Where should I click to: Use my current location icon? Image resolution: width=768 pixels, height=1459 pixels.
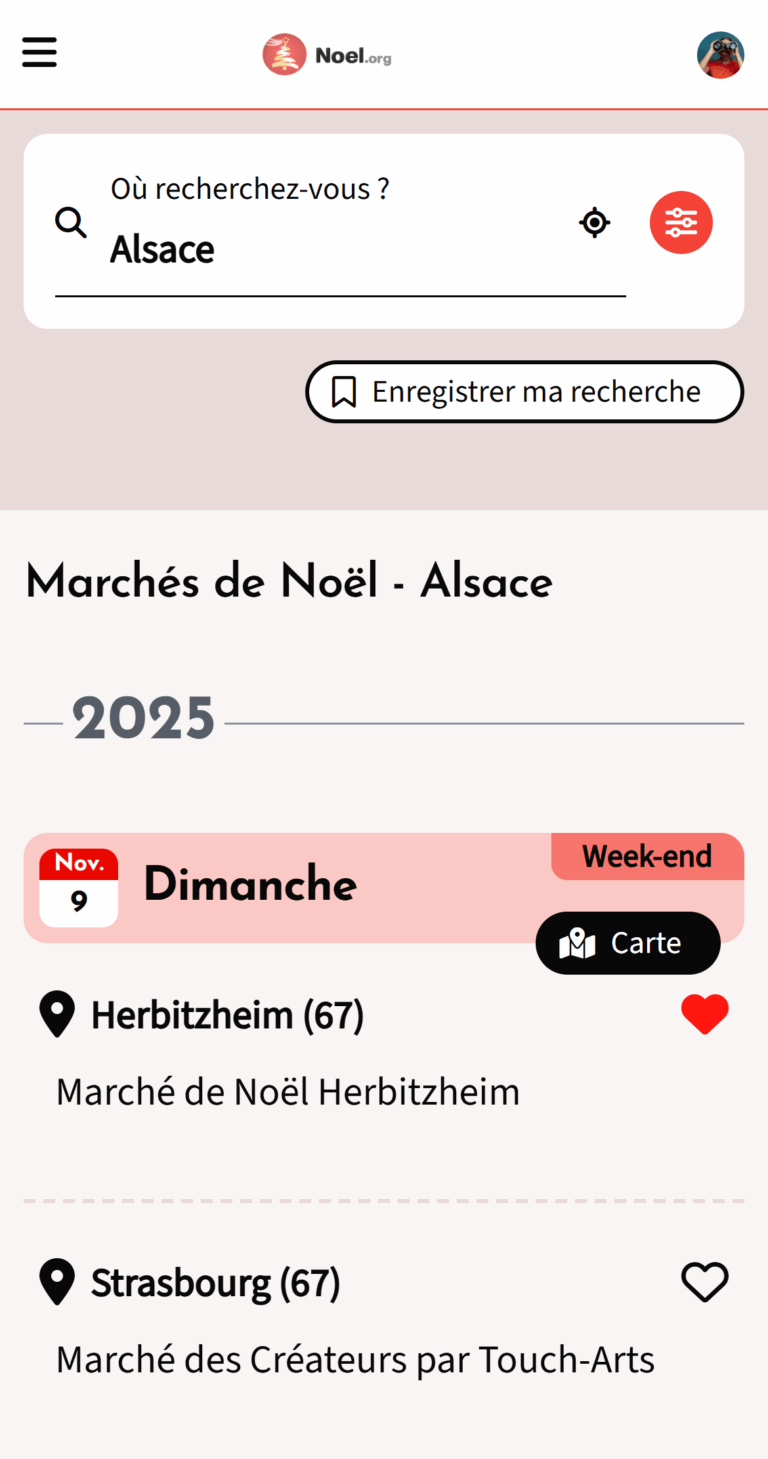(595, 222)
